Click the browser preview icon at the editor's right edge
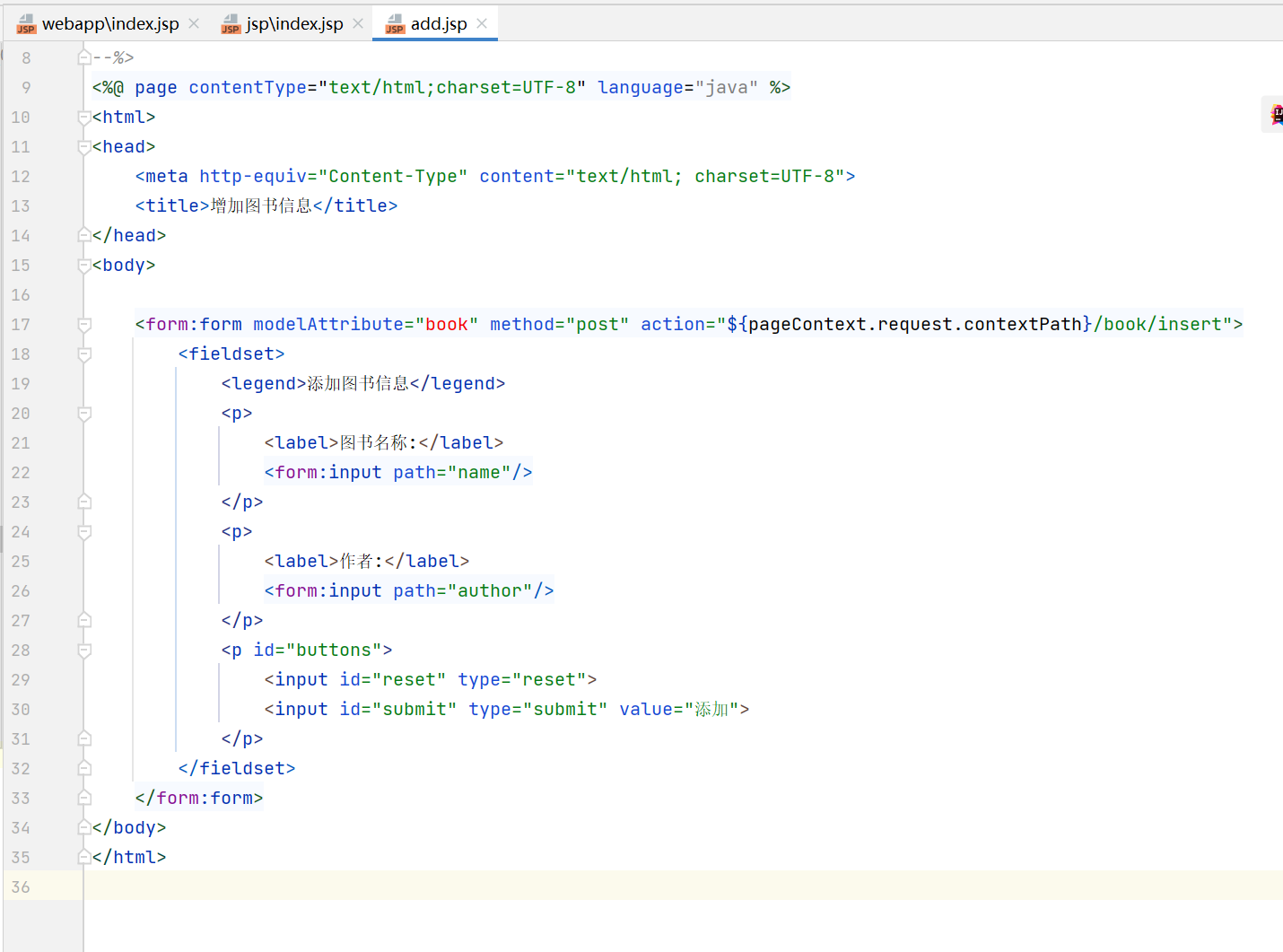 point(1275,114)
